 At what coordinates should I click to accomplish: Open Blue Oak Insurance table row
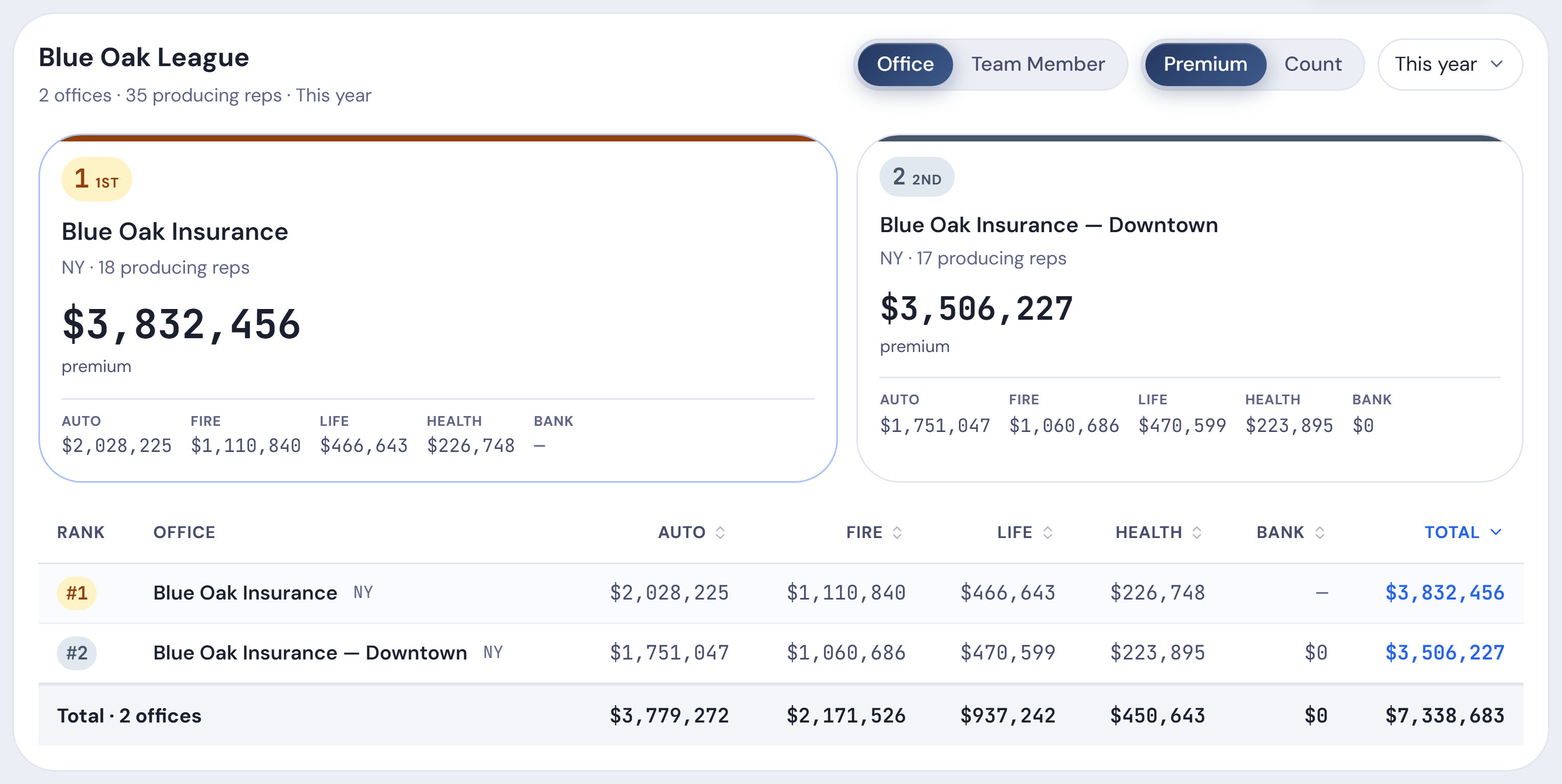click(x=780, y=593)
